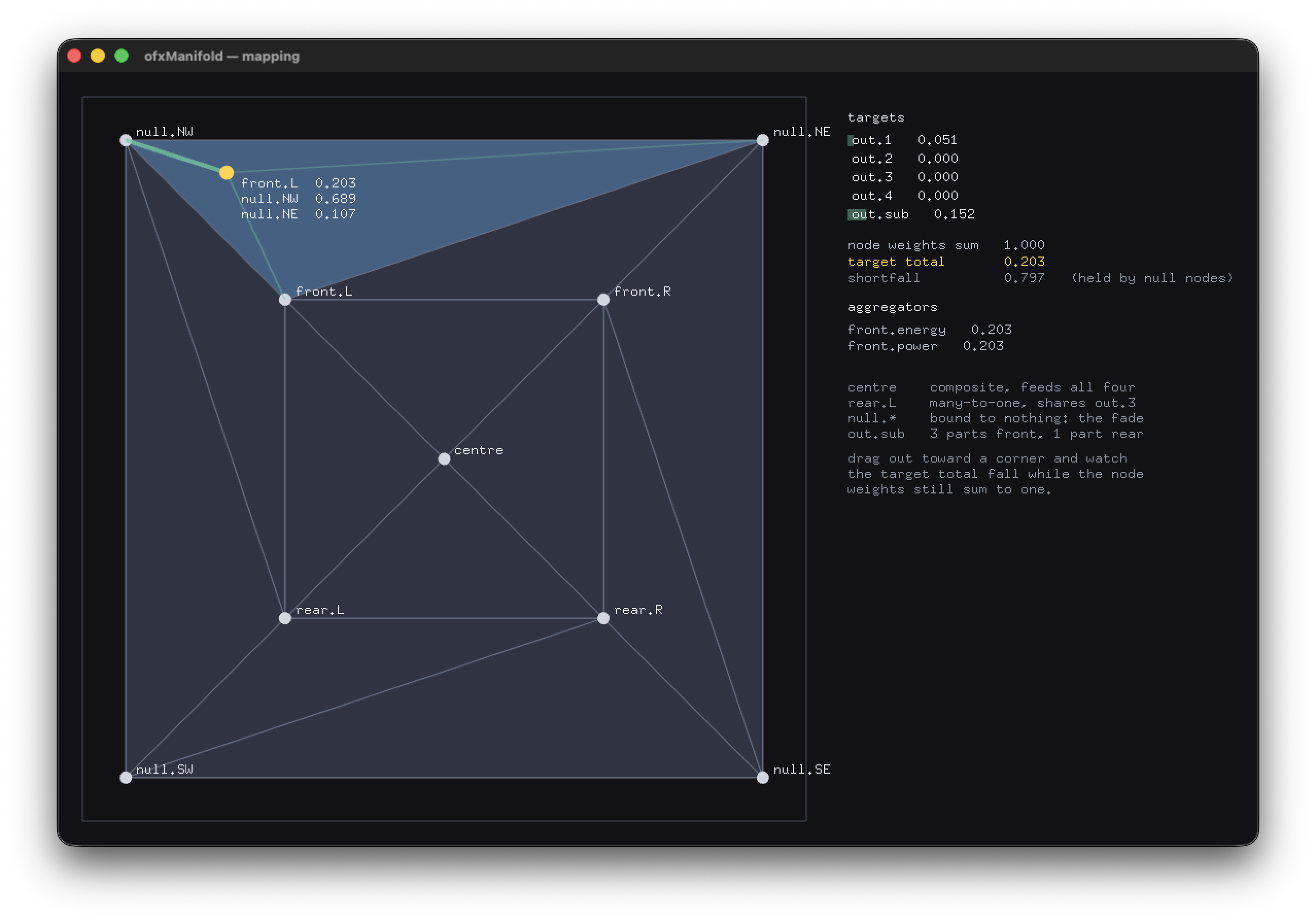Image resolution: width=1316 pixels, height=922 pixels.
Task: Click the 'many-to-one, shares out.3' note
Action: 1032,403
